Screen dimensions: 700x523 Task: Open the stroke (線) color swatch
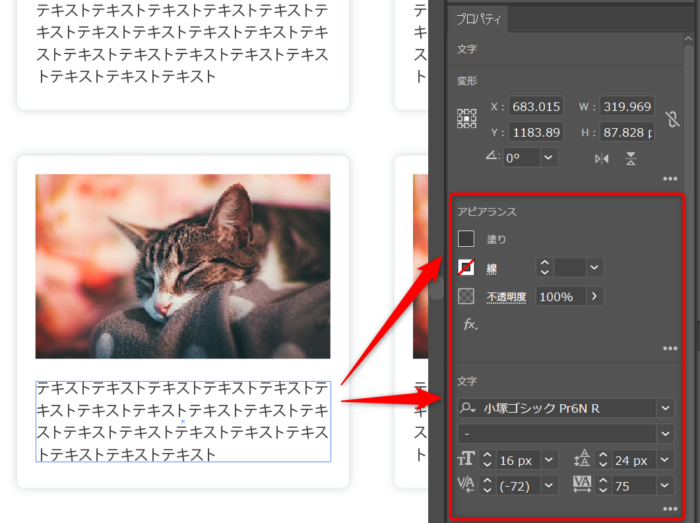click(x=466, y=267)
